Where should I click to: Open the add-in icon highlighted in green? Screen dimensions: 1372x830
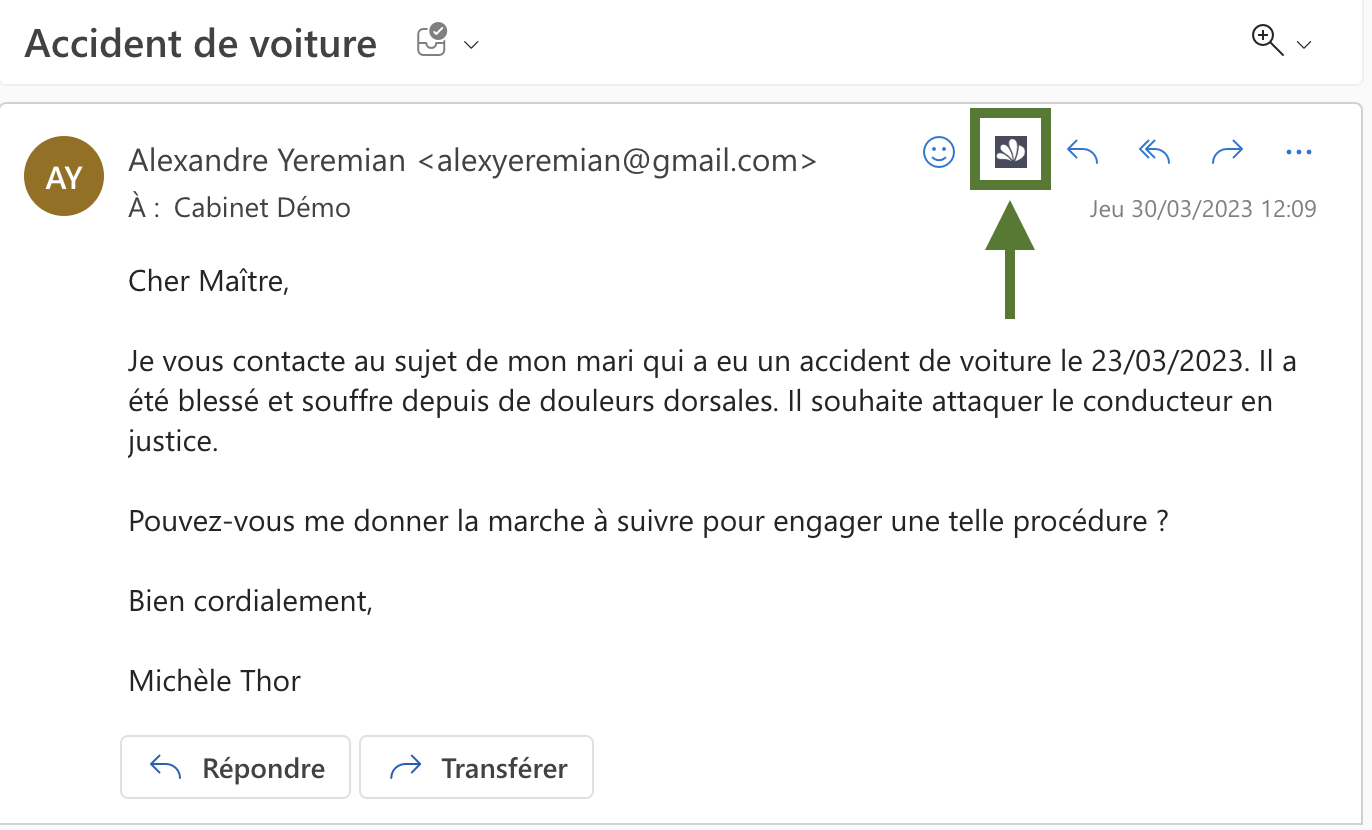tap(1011, 152)
